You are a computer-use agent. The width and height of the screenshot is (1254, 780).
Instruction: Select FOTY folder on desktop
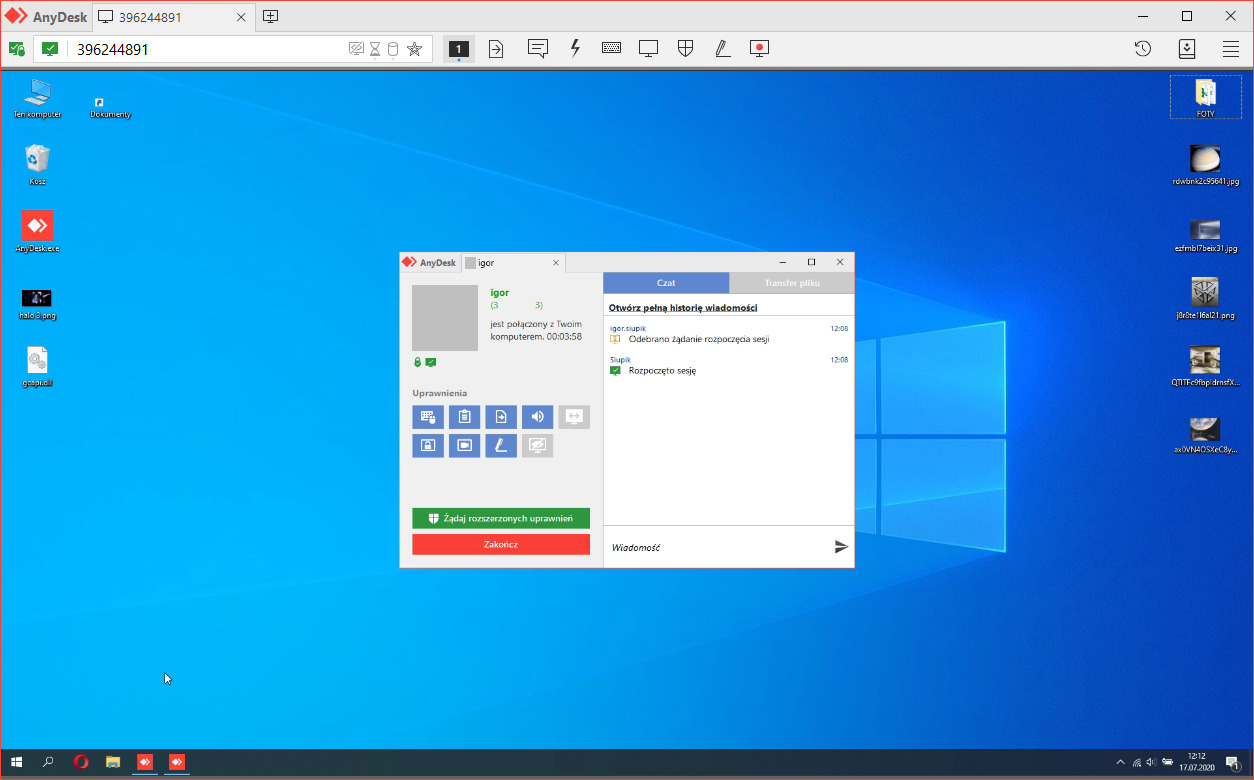coord(1205,98)
